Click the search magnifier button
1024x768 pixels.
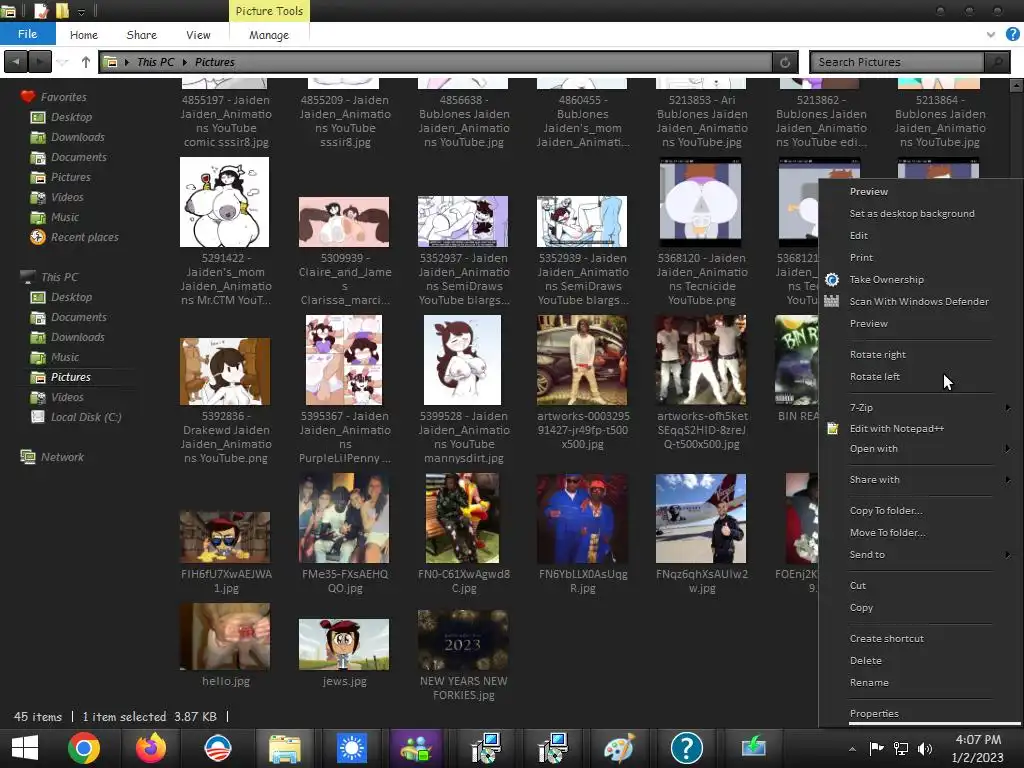coord(997,62)
